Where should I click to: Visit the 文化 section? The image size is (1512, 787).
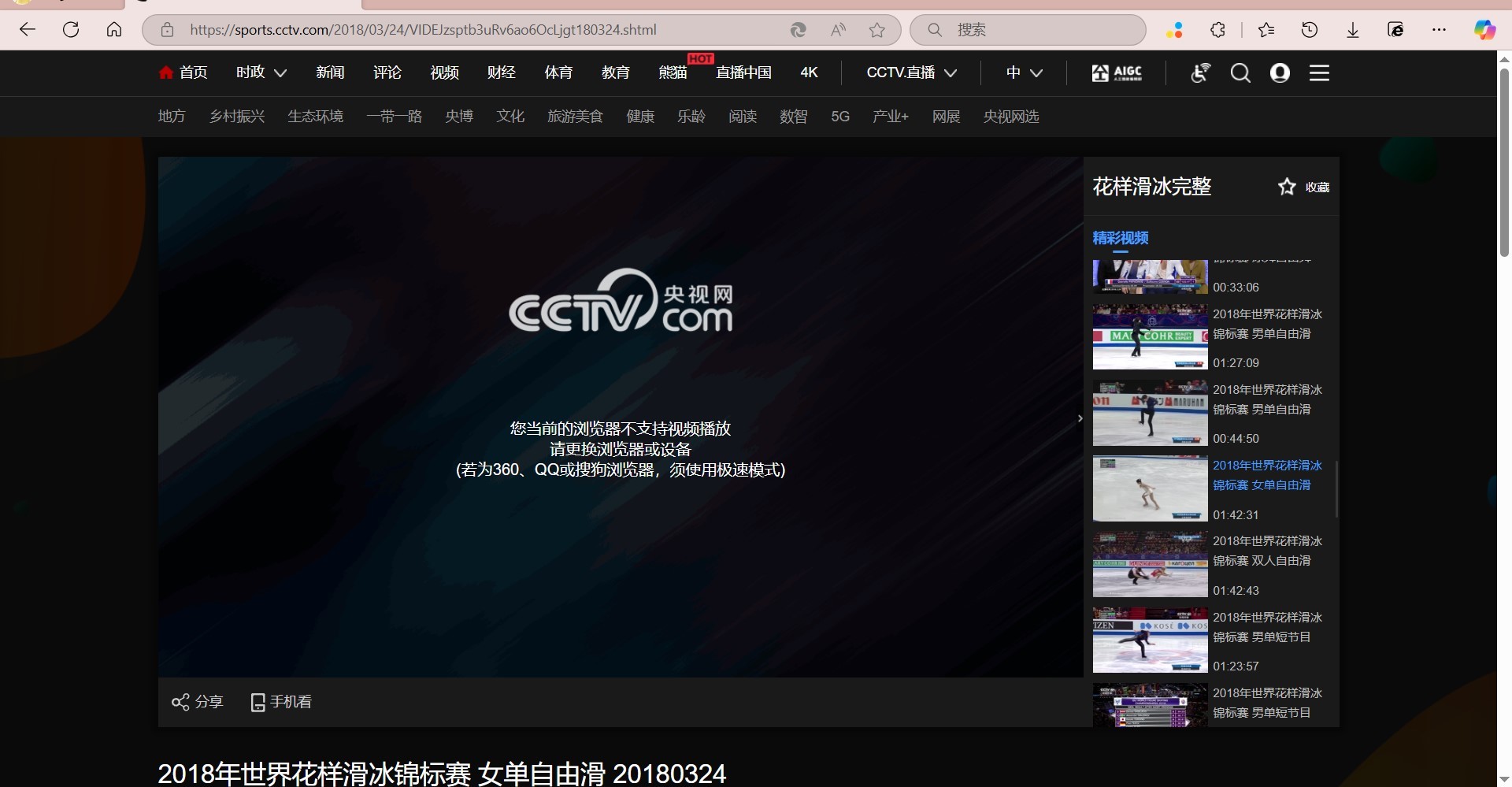(x=510, y=117)
